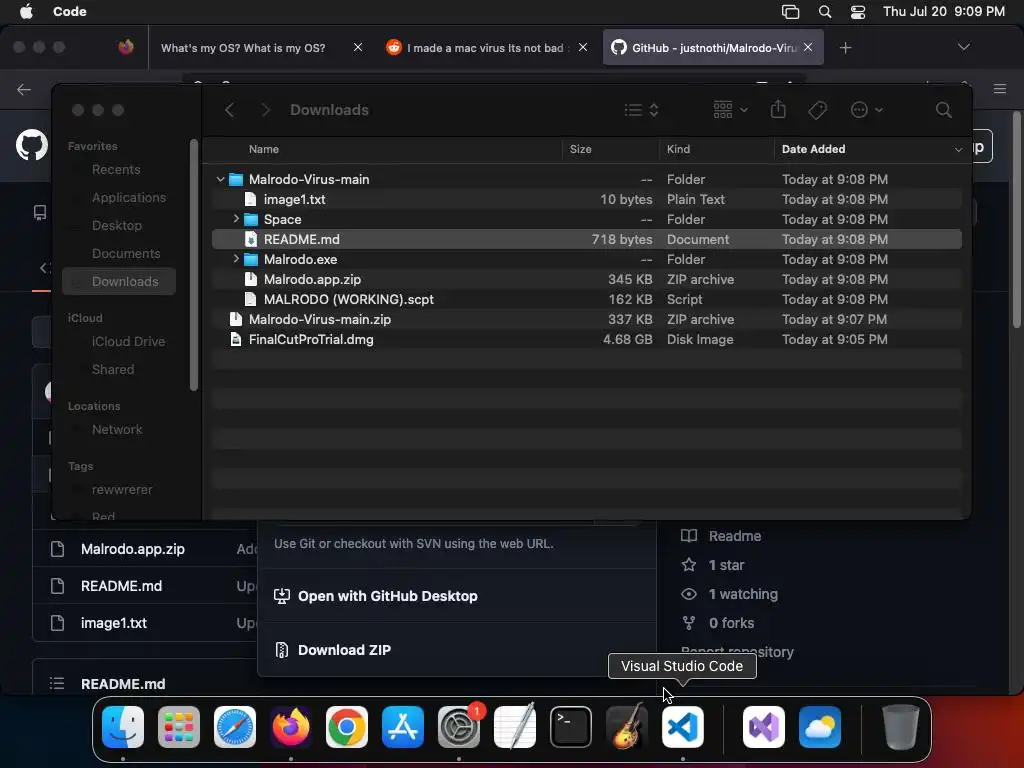Open the Finder list view switcher

(641, 110)
